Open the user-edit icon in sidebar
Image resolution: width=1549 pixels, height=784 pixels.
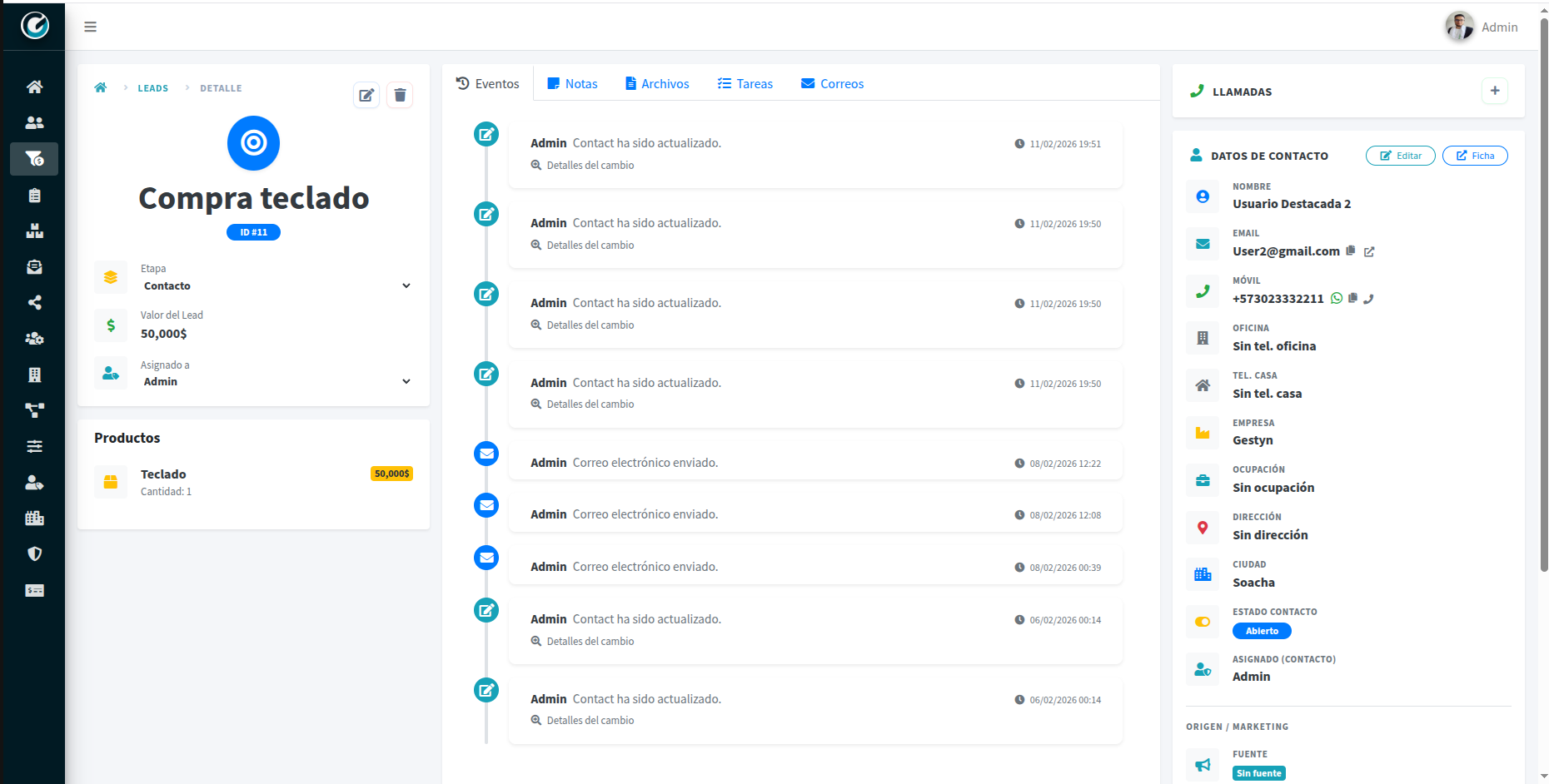(34, 482)
